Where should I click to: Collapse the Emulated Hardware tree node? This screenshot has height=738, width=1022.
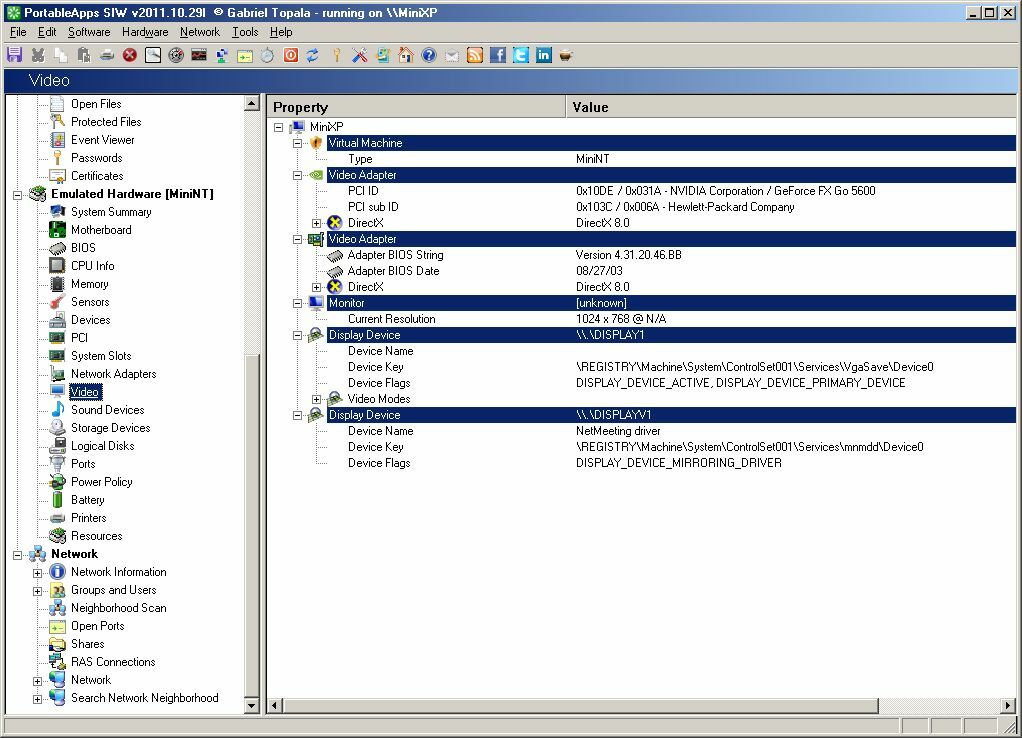tap(18, 194)
